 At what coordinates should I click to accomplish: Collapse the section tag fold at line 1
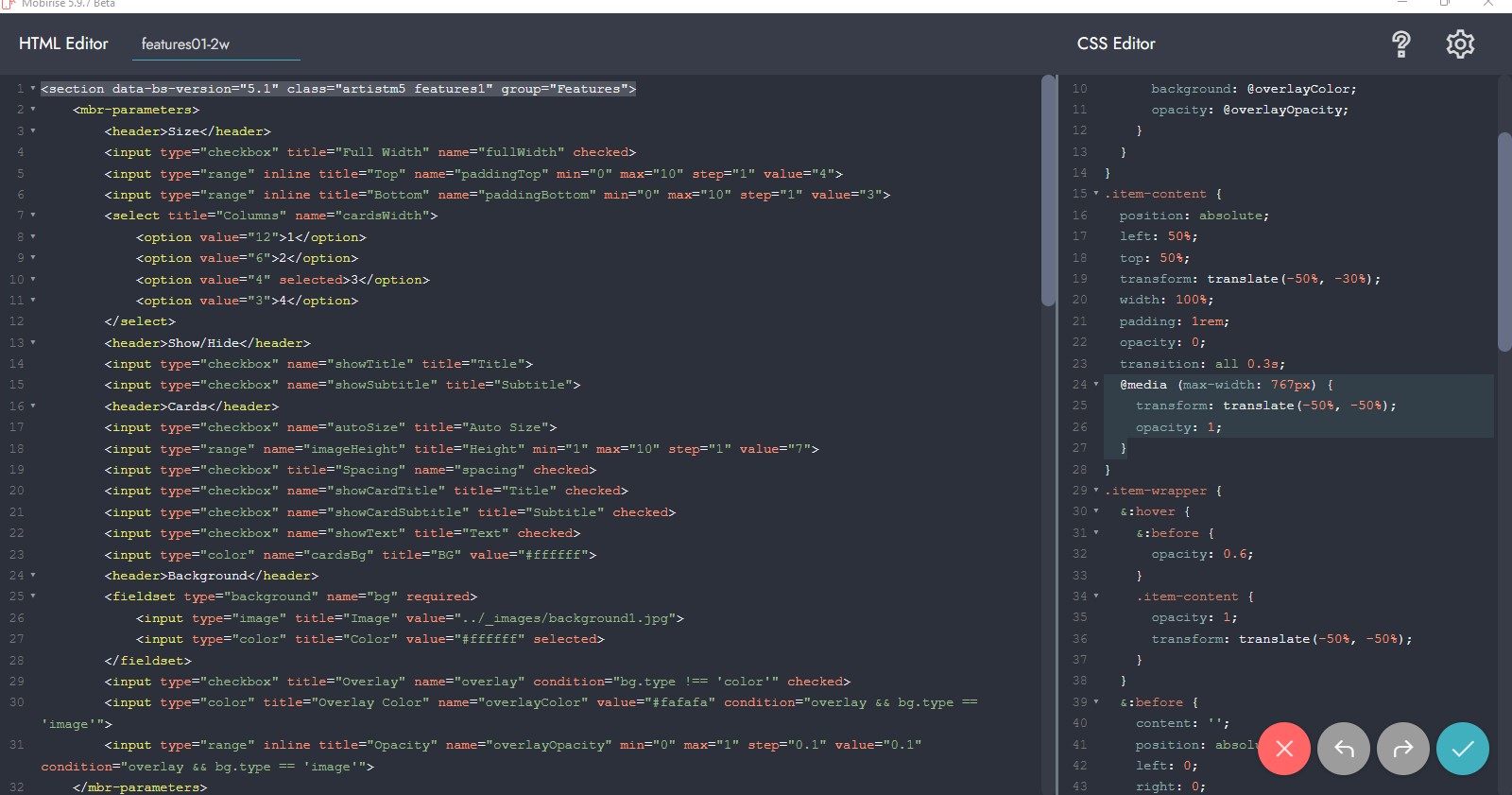[x=33, y=89]
